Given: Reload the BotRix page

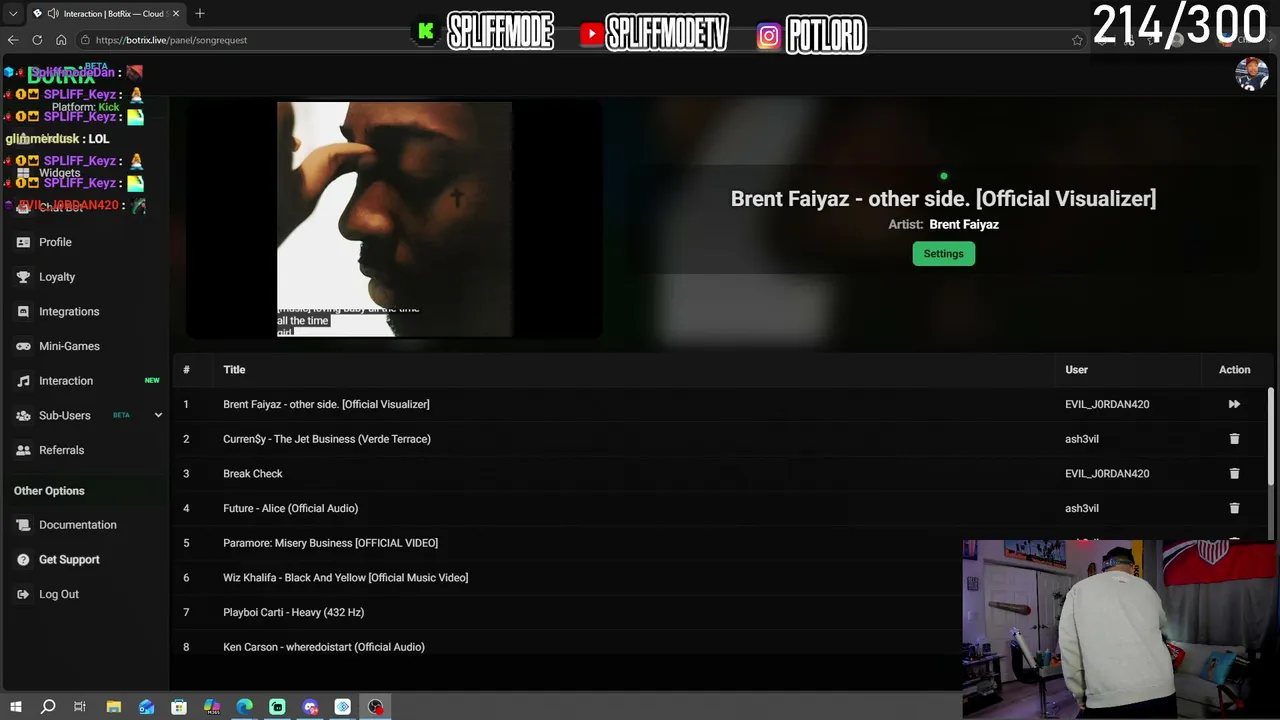Looking at the screenshot, I should [37, 40].
